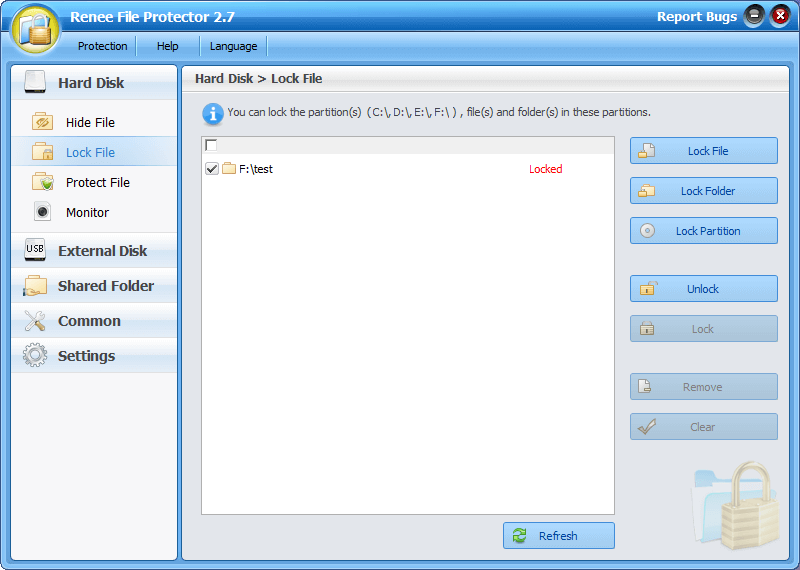Image resolution: width=800 pixels, height=570 pixels.
Task: Click the Report Bugs link
Action: 696,17
